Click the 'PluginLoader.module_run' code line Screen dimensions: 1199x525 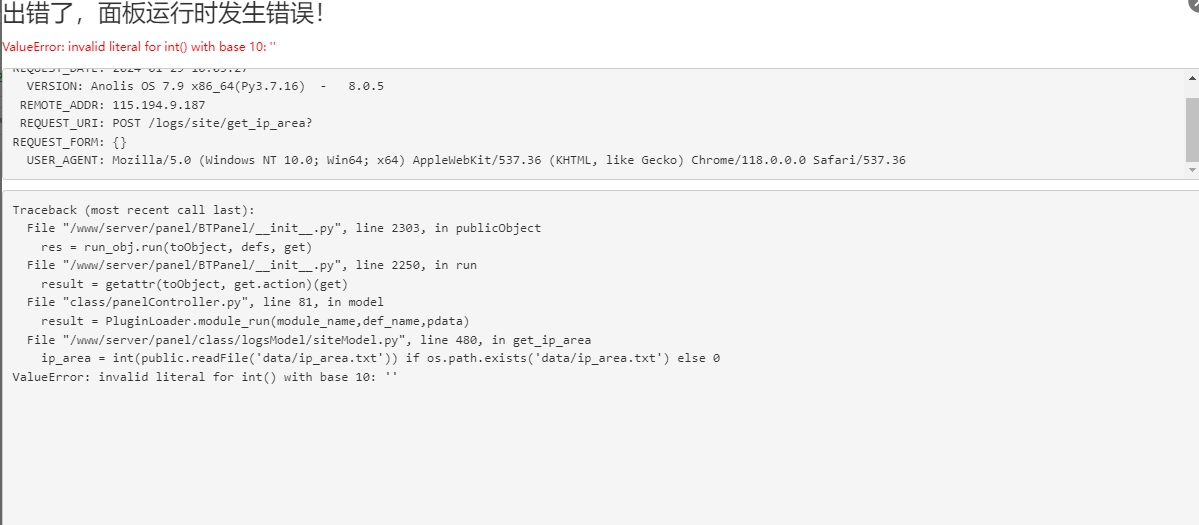[x=255, y=321]
